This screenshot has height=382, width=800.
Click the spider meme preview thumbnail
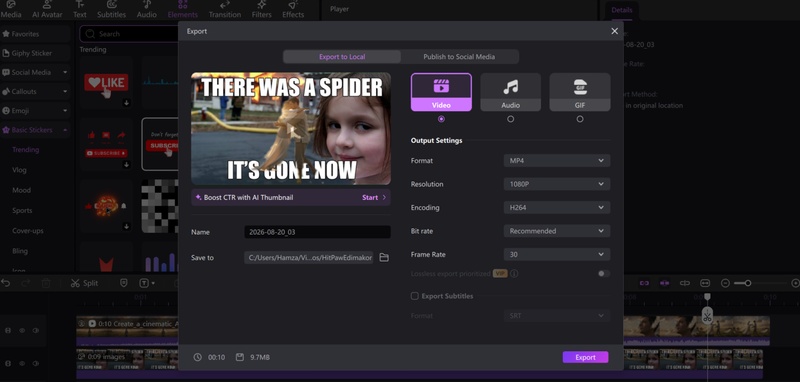(291, 129)
